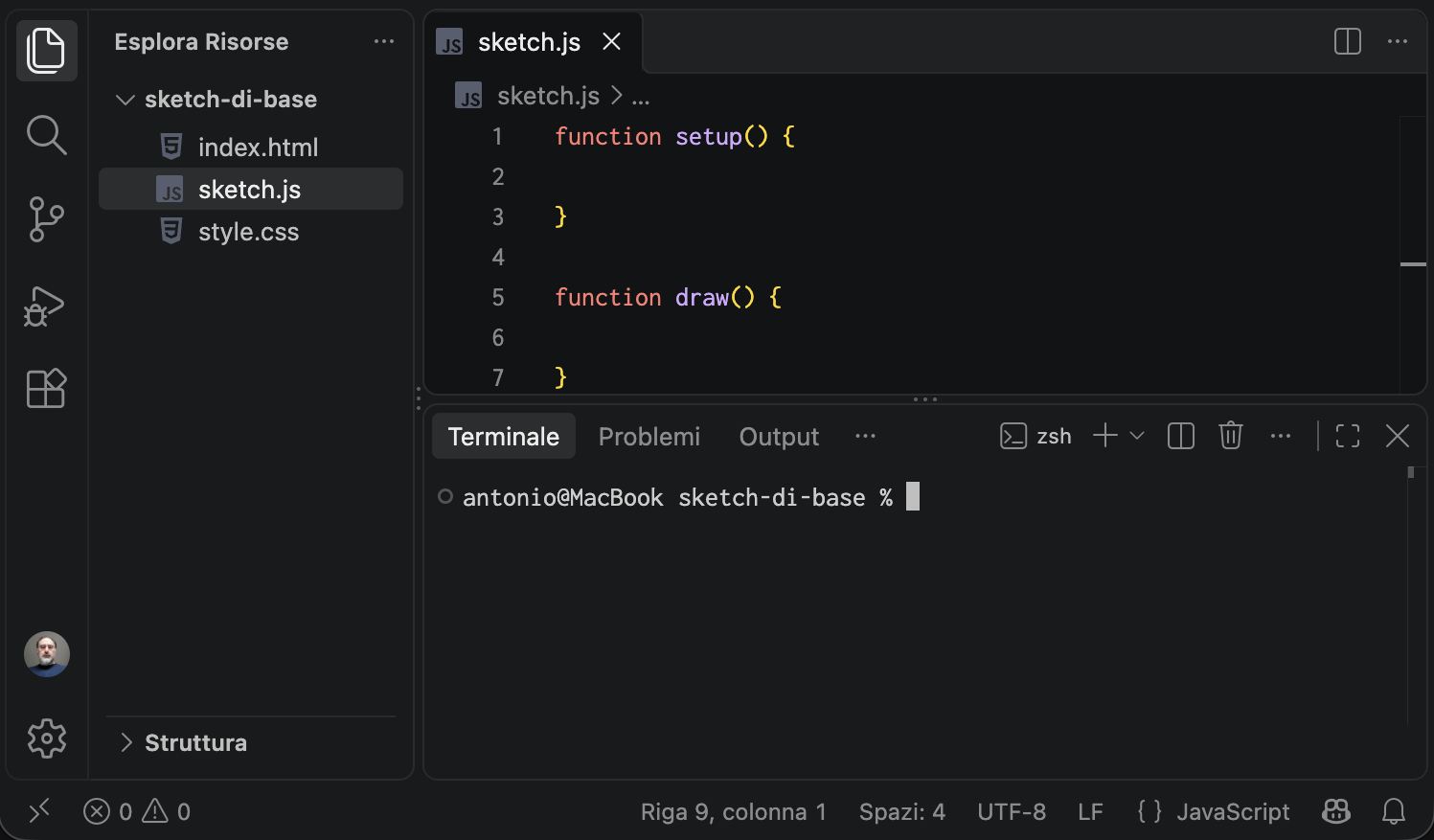Screen dimensions: 1434x840
Task: Change indentation via Spazi: 4
Action: (x=902, y=811)
